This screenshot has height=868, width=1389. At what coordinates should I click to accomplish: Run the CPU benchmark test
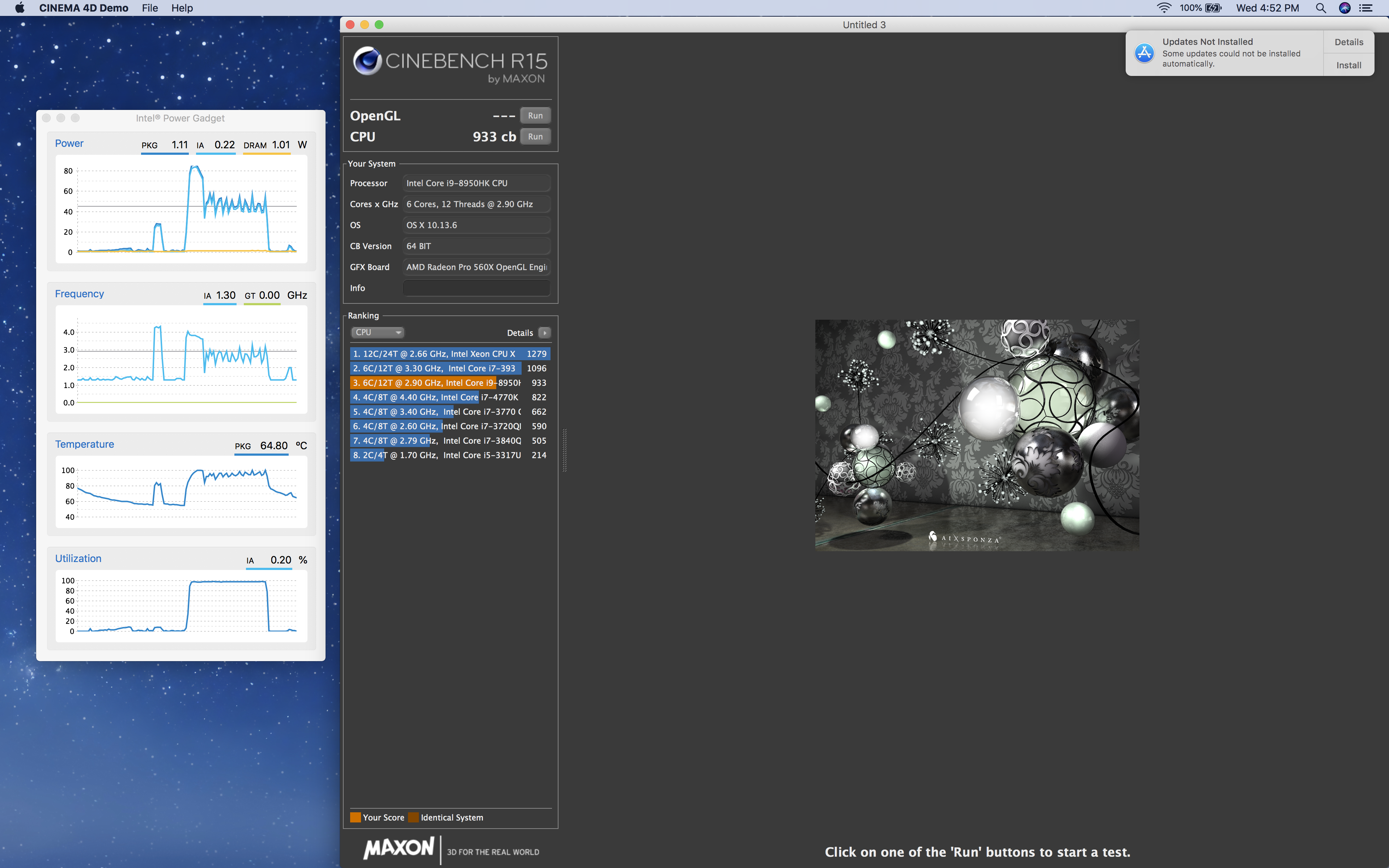click(535, 137)
